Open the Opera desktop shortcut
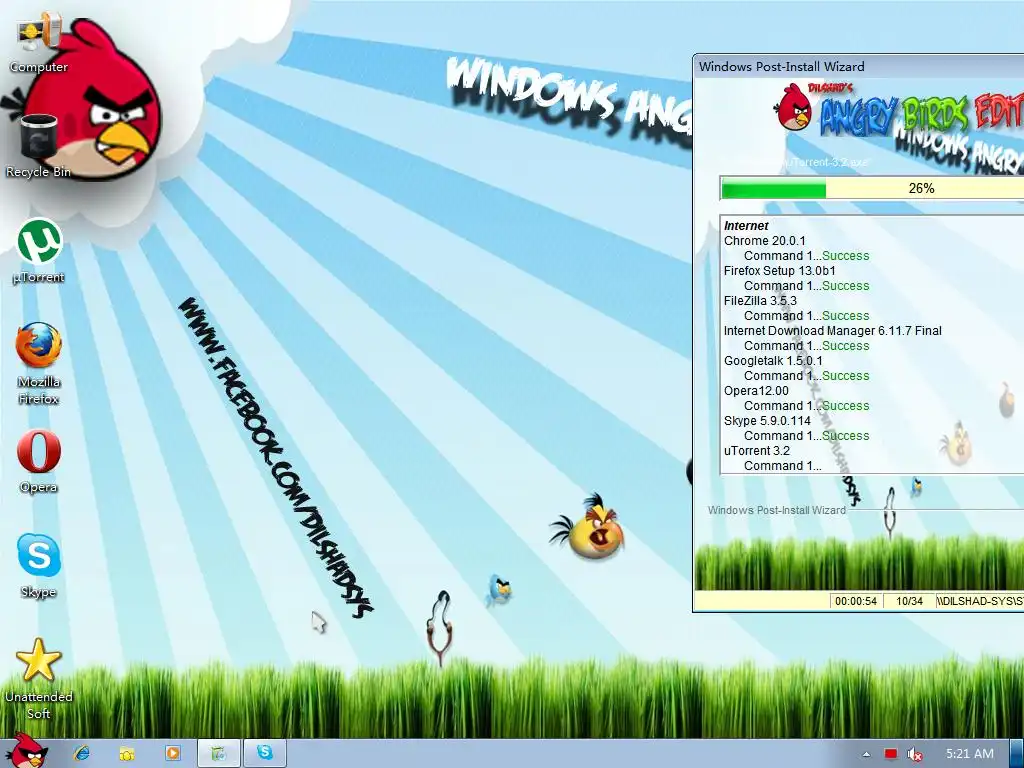Image resolution: width=1024 pixels, height=768 pixels. point(39,461)
